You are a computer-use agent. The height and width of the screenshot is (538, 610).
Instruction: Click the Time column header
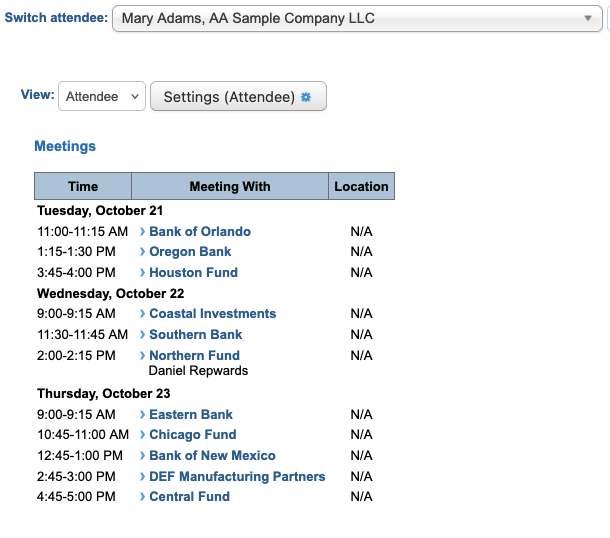[x=83, y=186]
